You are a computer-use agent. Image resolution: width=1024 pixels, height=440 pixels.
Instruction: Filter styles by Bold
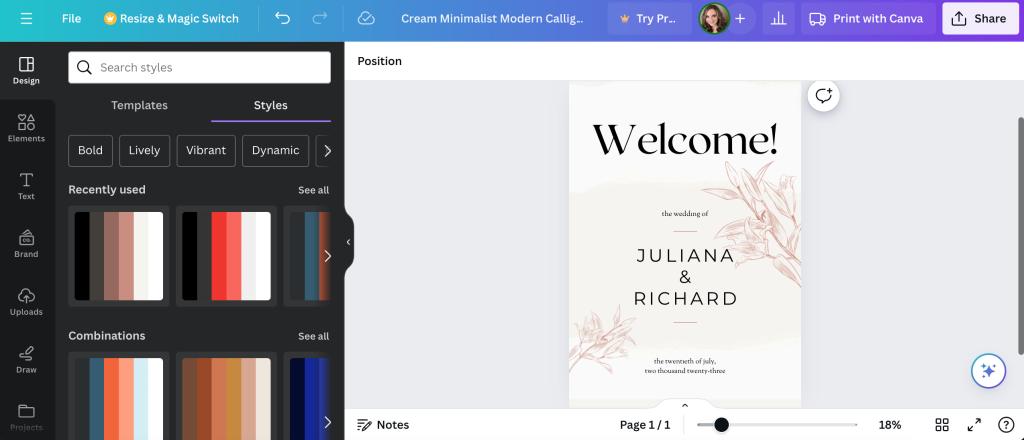click(90, 150)
